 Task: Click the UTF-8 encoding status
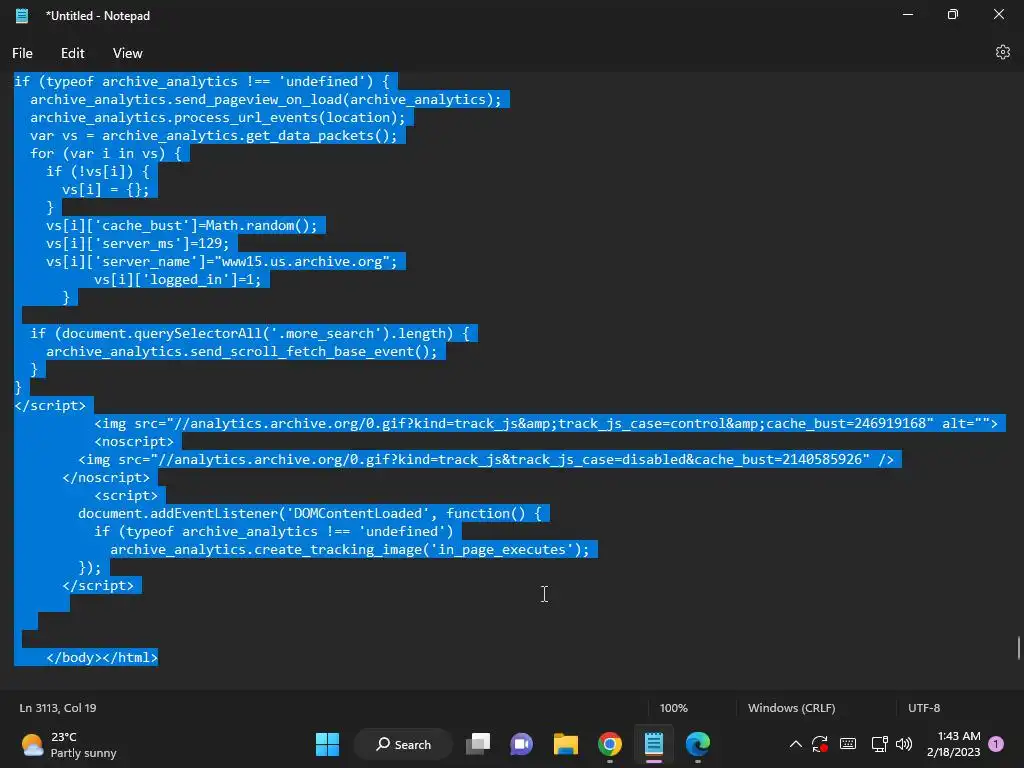[924, 708]
